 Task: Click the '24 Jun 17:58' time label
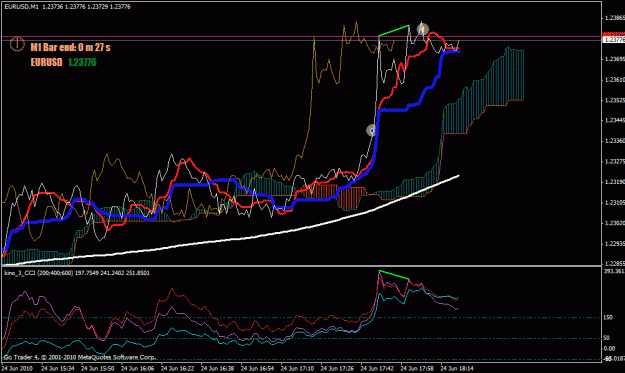coord(417,369)
